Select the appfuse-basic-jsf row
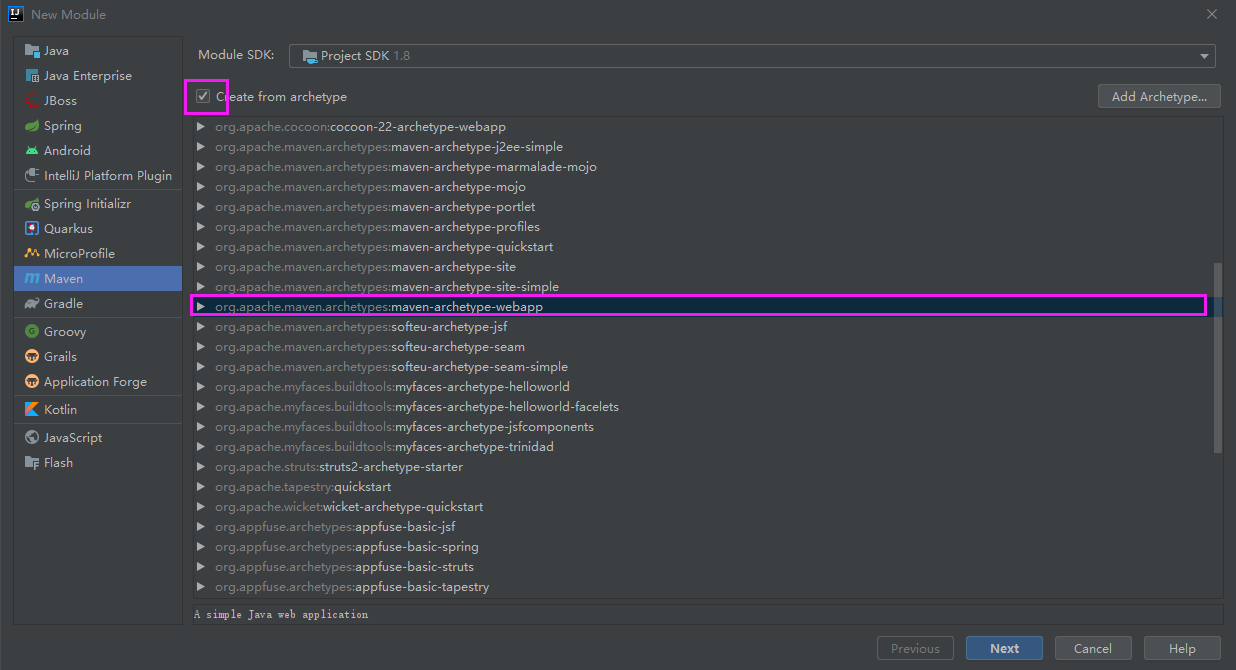This screenshot has height=670, width=1236. (x=702, y=527)
